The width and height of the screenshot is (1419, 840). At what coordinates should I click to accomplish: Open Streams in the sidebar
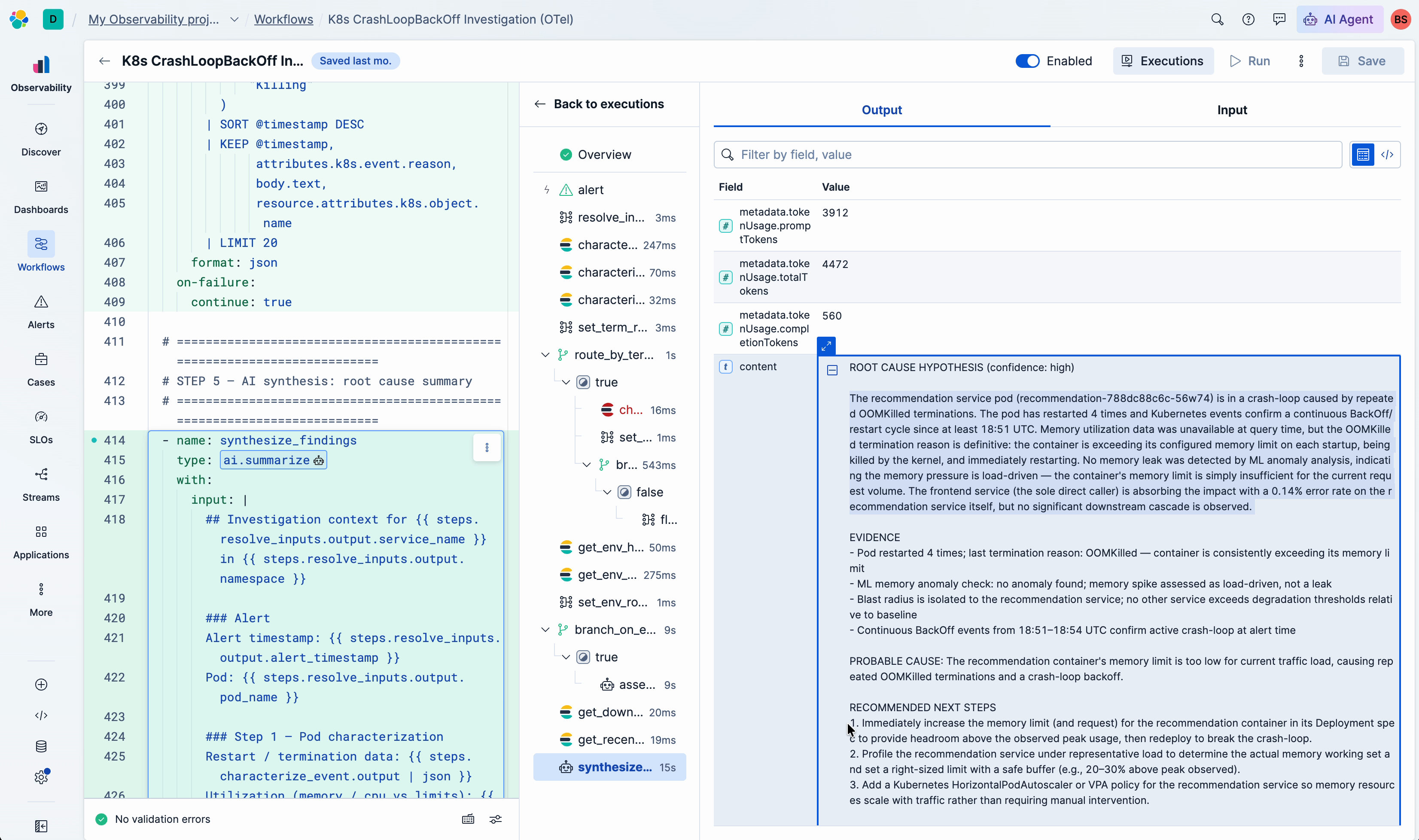(x=41, y=484)
